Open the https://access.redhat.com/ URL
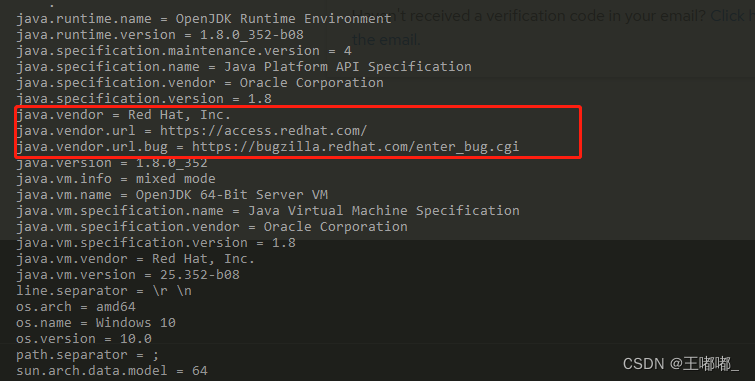The image size is (755, 381). click(x=263, y=131)
